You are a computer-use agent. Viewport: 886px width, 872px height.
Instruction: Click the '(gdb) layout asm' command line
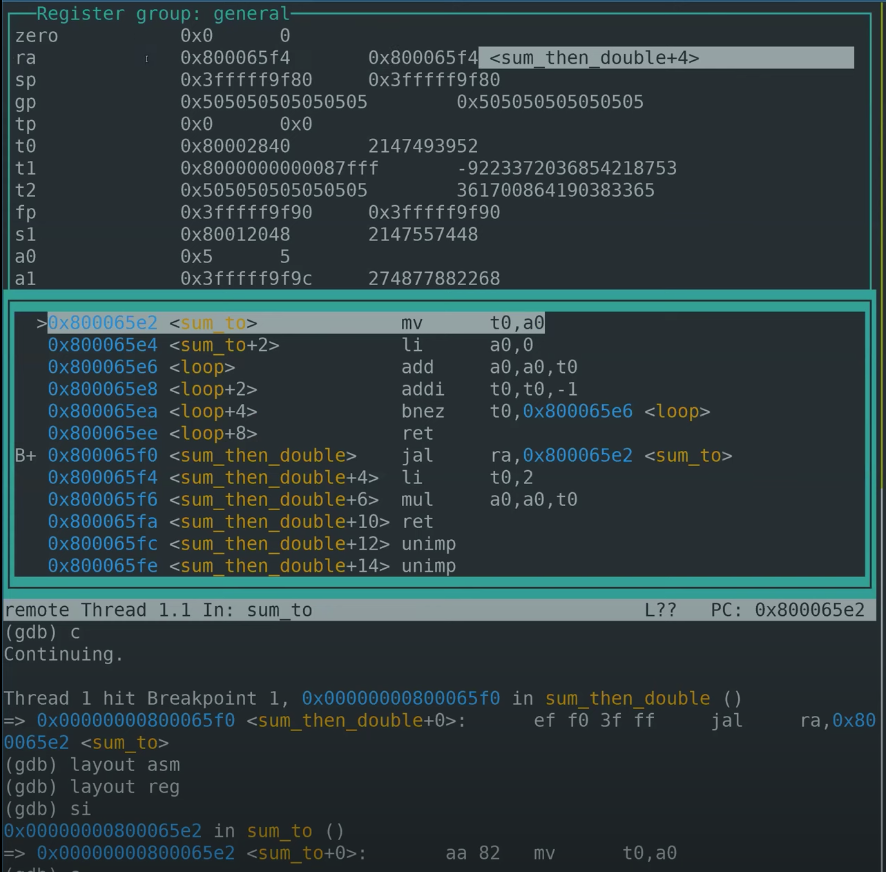click(92, 765)
